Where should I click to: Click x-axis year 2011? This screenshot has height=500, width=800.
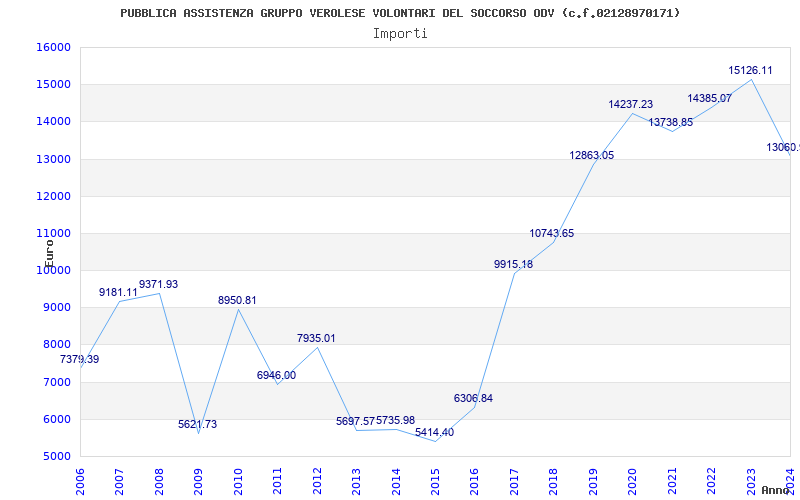click(278, 480)
